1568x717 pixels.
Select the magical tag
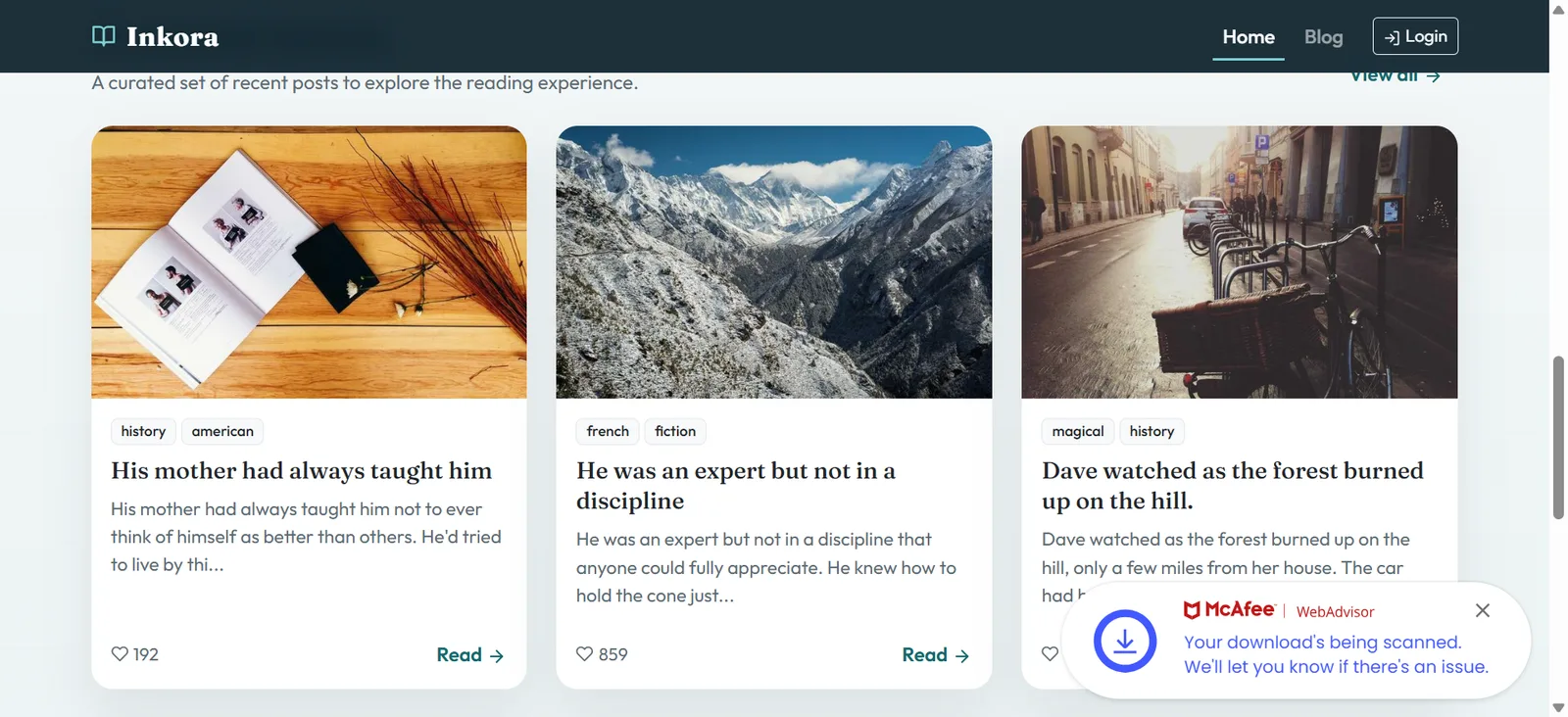1078,431
